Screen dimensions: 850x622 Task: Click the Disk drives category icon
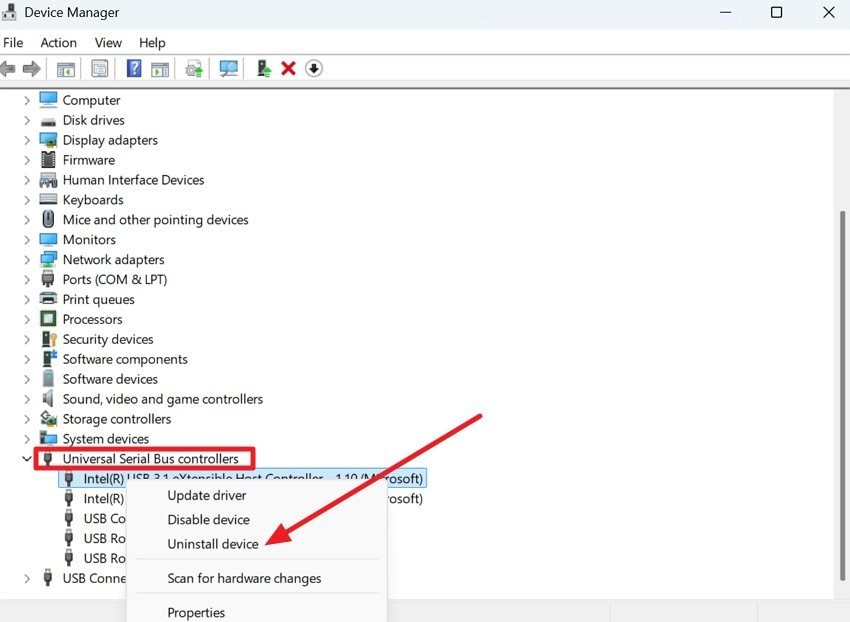(48, 121)
